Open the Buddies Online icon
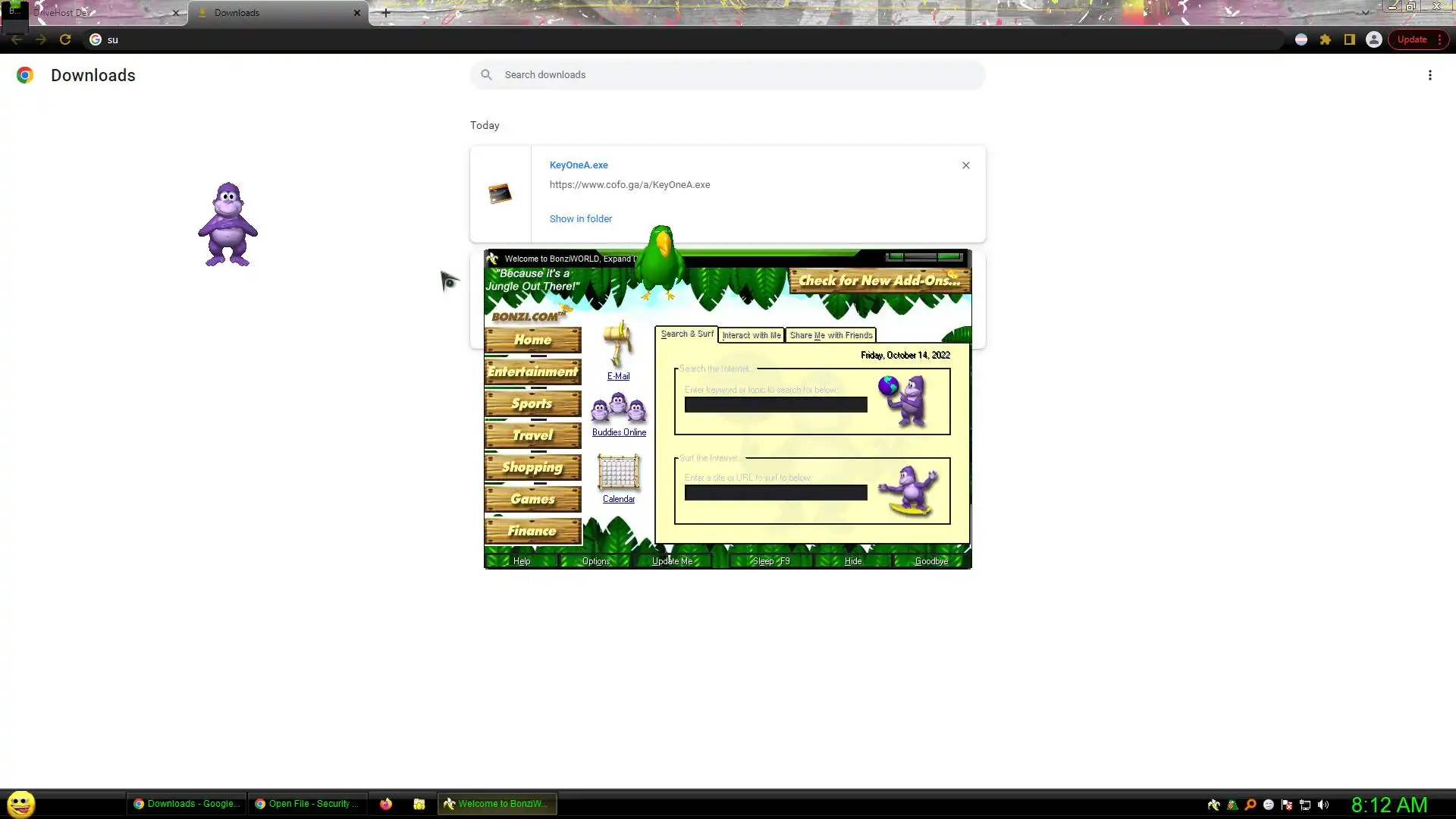This screenshot has width=1456, height=819. click(619, 409)
